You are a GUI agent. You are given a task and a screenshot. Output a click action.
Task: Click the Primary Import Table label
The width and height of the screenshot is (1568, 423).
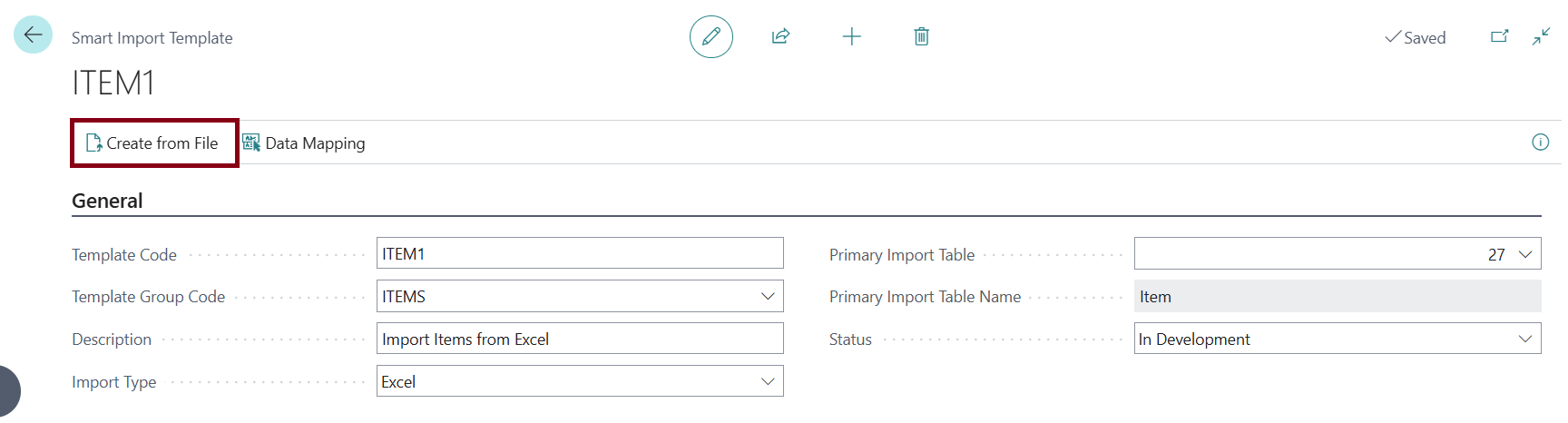[902, 255]
